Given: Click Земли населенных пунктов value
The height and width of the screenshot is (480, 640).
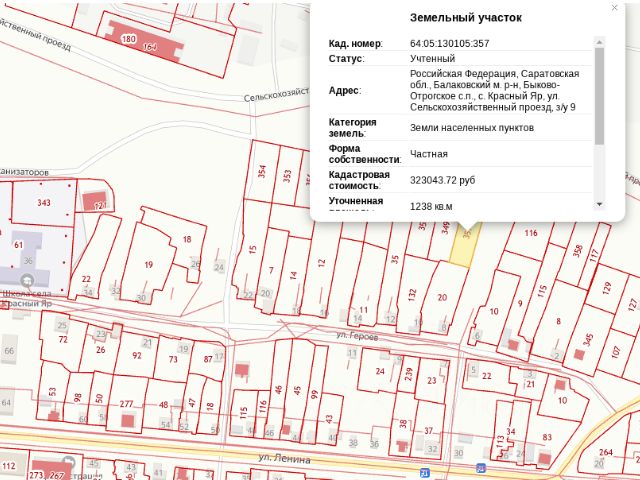Looking at the screenshot, I should click(x=472, y=128).
